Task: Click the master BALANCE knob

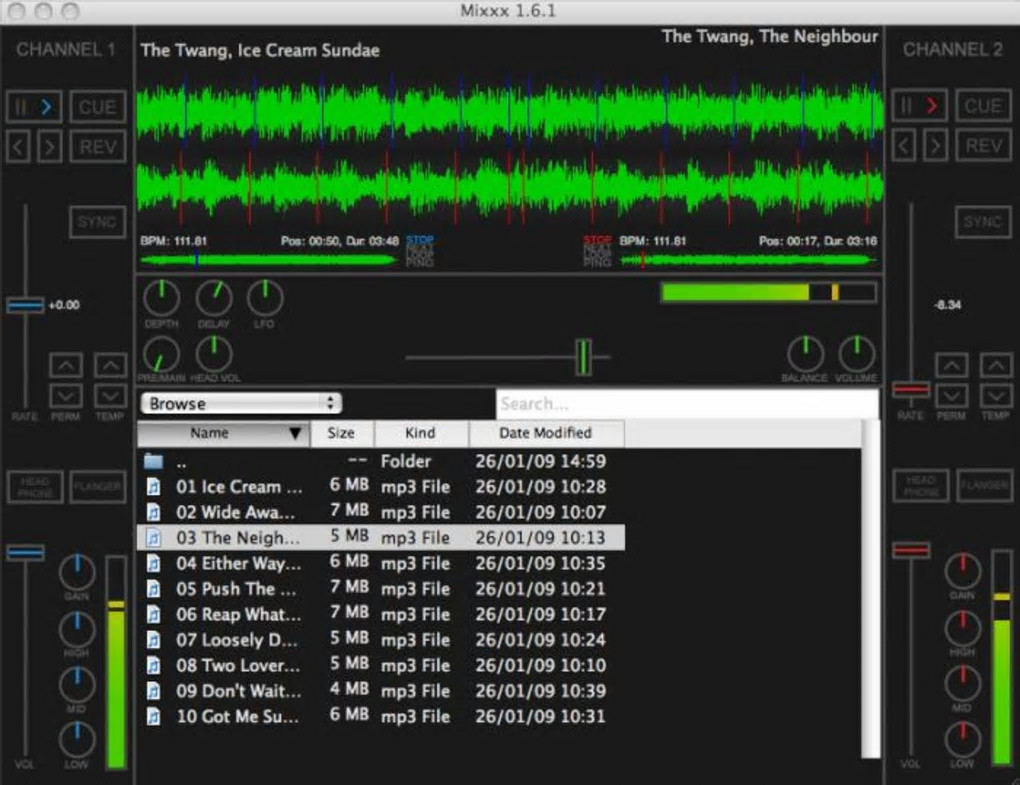Action: click(805, 354)
